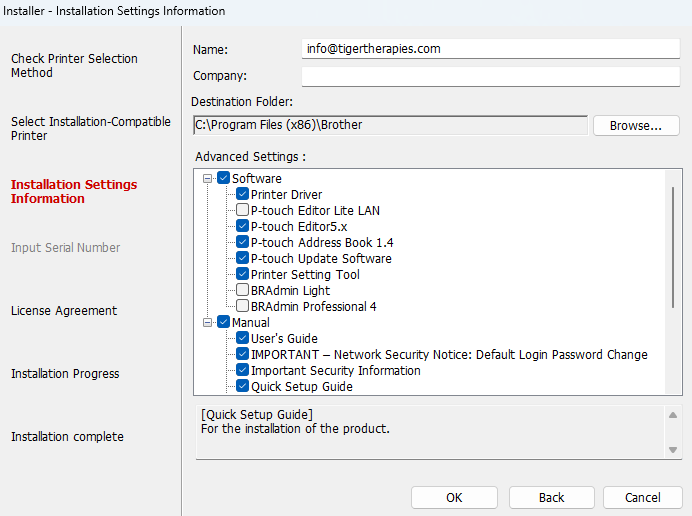Uncheck P-touch Update Software checkbox
692x516 pixels.
click(x=242, y=258)
